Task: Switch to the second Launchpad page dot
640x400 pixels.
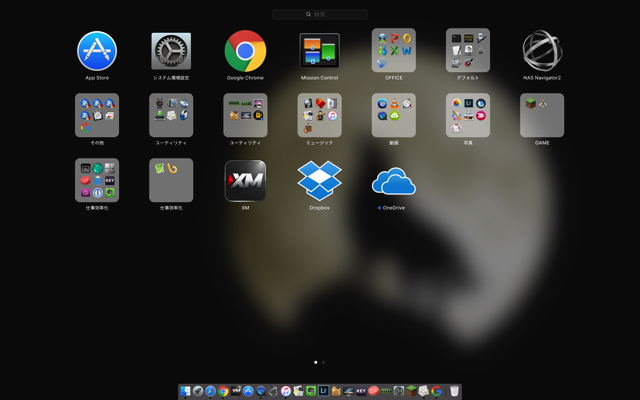Action: pos(323,362)
